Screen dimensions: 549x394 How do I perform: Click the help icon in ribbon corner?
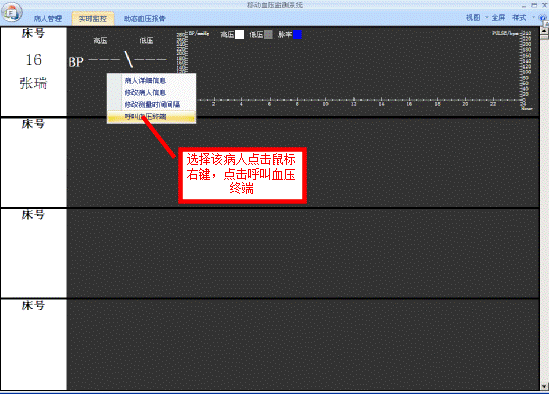543,18
